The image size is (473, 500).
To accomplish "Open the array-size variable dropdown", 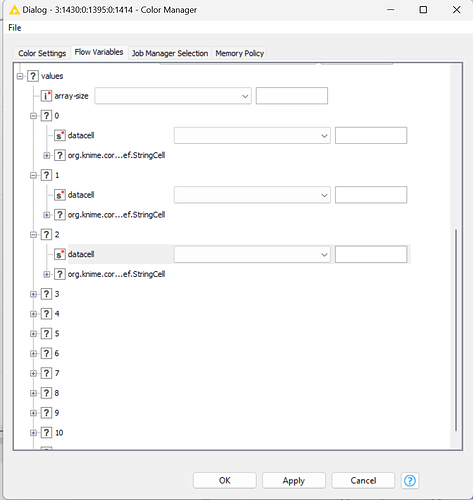I will point(173,96).
